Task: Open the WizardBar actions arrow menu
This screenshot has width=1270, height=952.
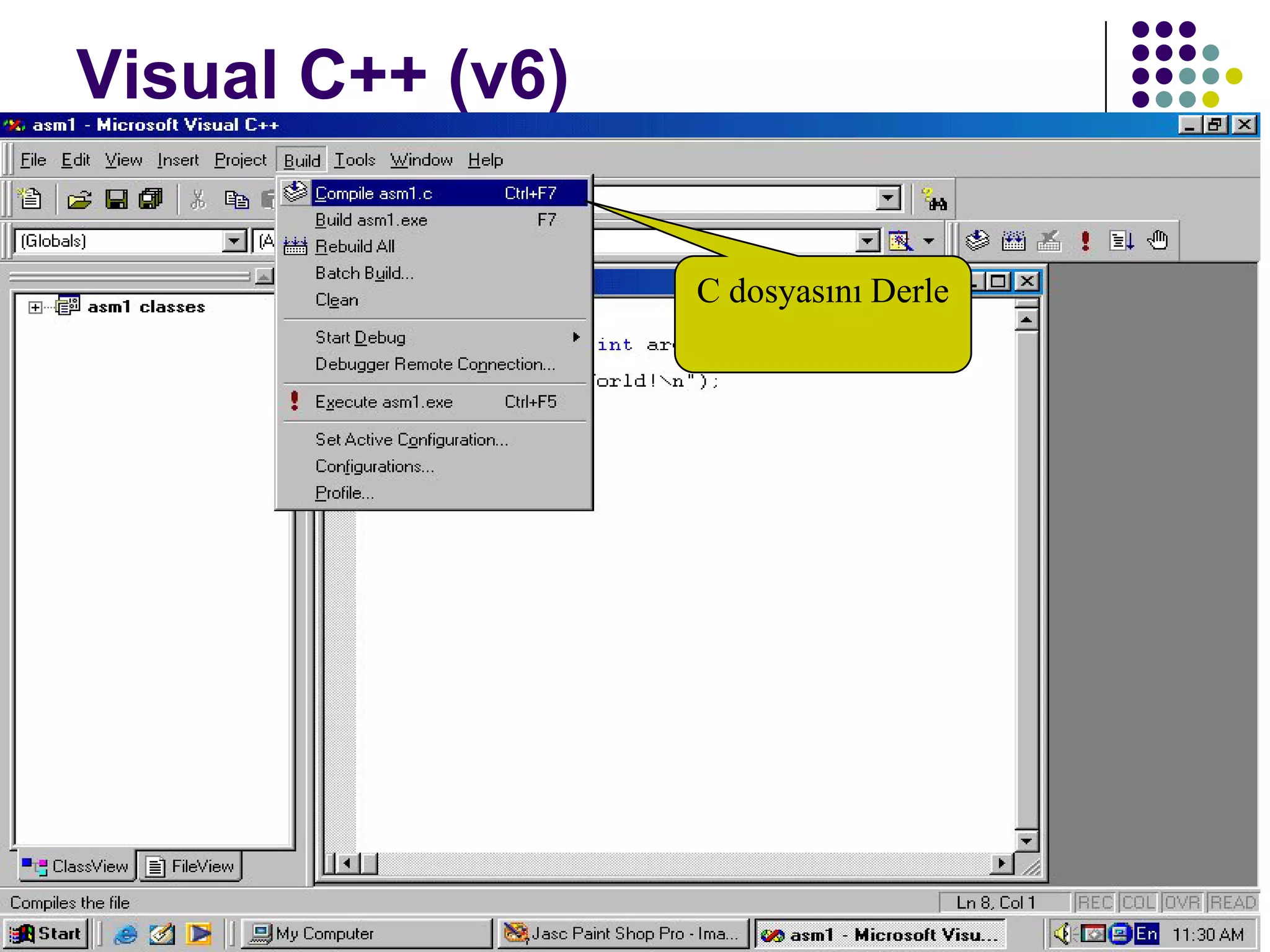Action: tap(928, 240)
